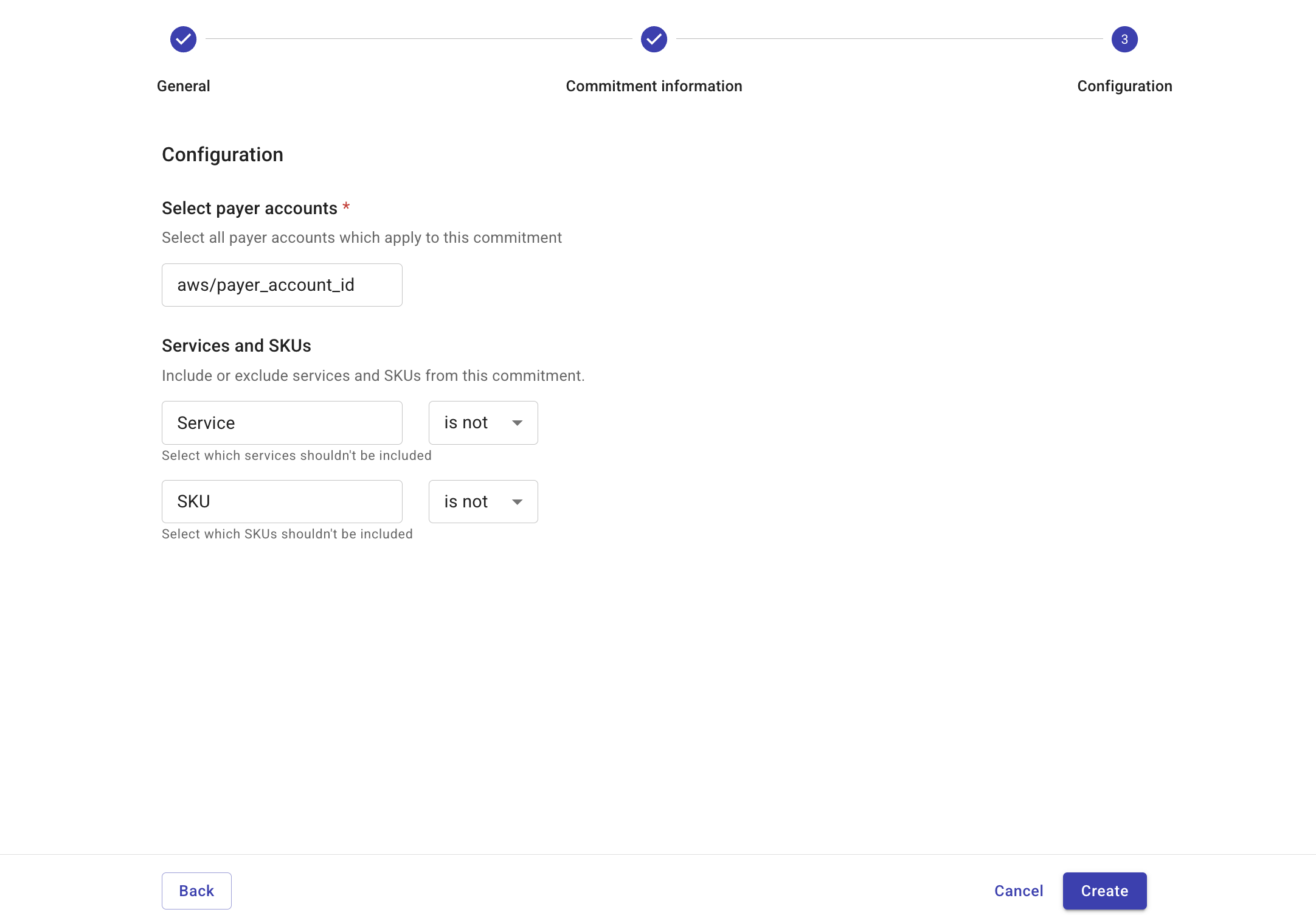
Task: Select the Configuration step label
Action: 1124,86
